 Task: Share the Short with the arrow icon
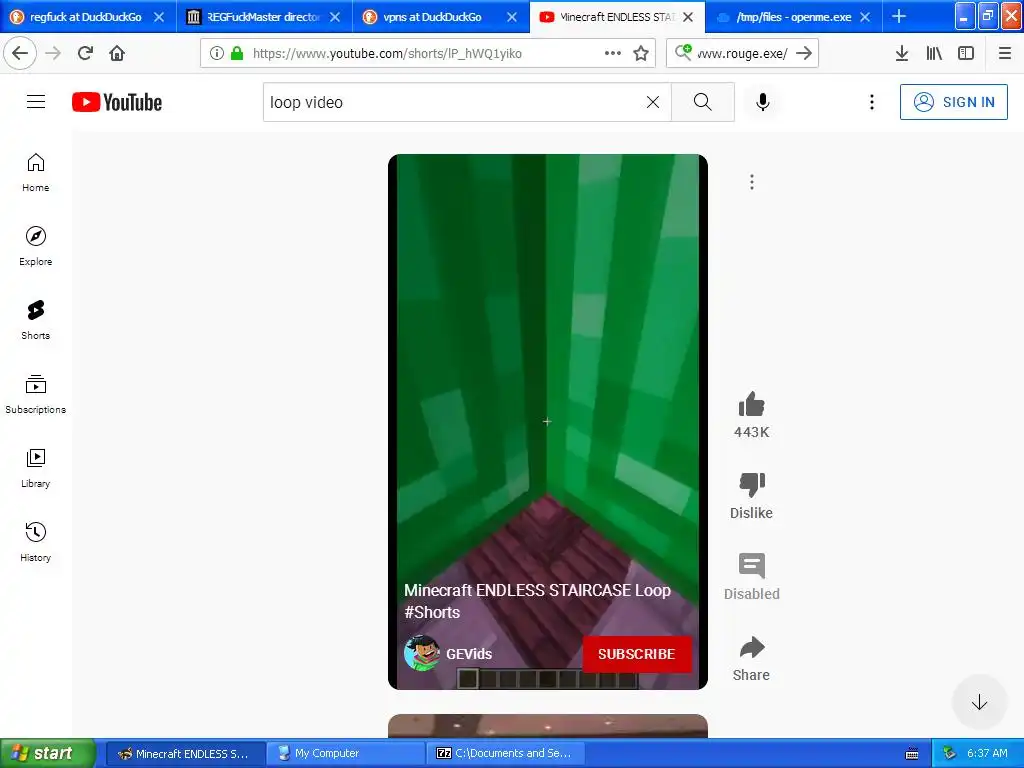751,647
